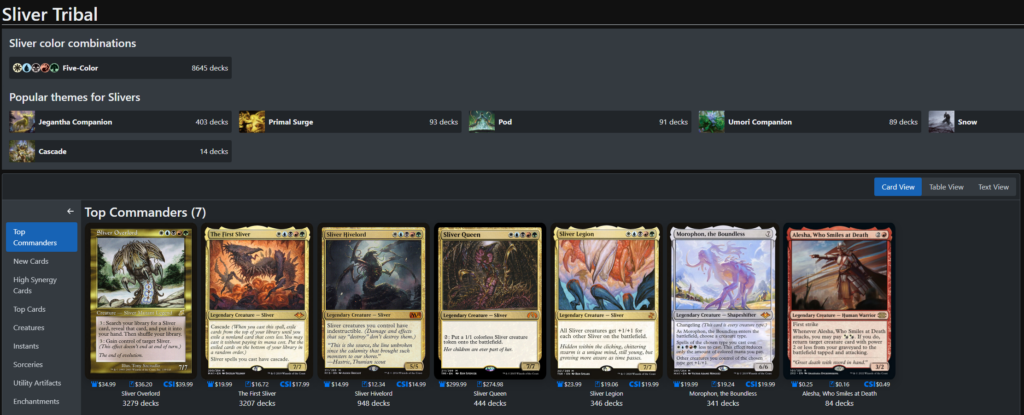Click the Primal Surge theme icon
This screenshot has width=1024, height=415.
[251, 122]
